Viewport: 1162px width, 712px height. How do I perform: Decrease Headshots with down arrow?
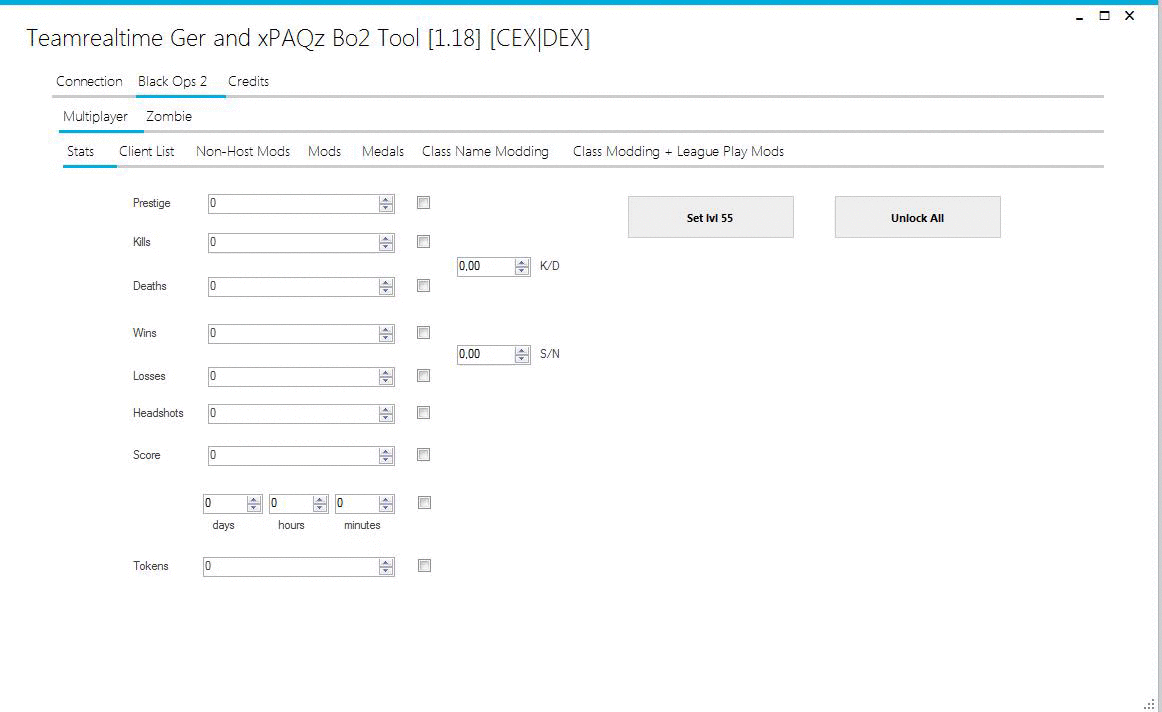385,418
